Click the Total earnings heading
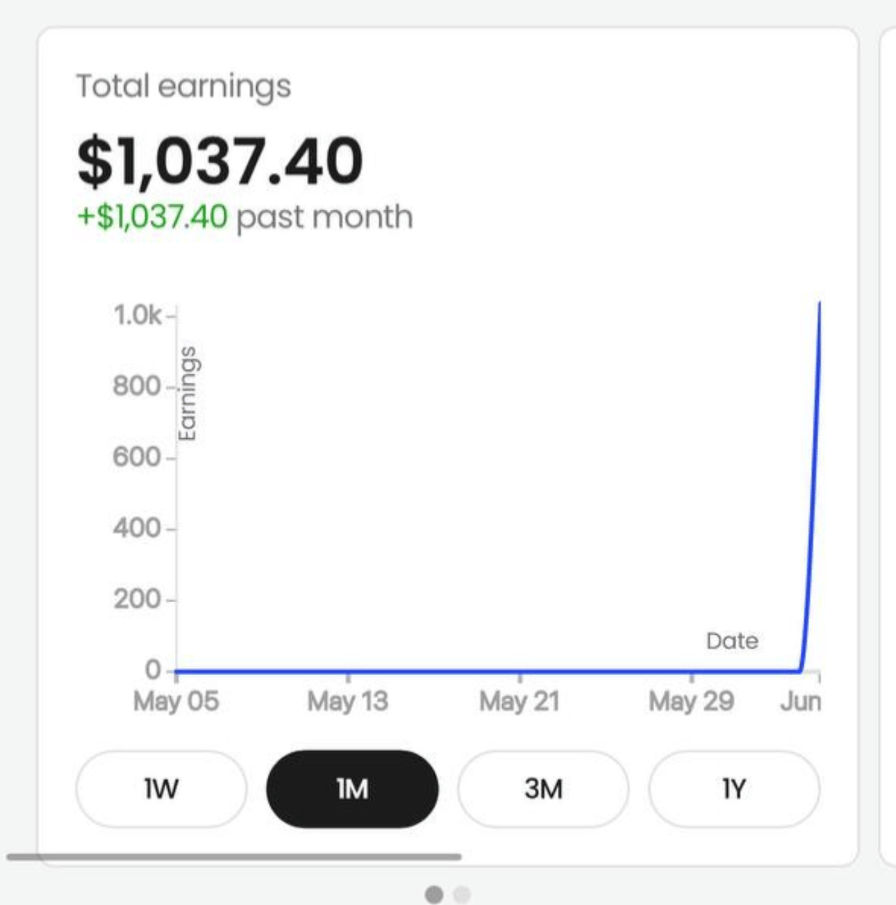896x905 pixels. click(183, 86)
